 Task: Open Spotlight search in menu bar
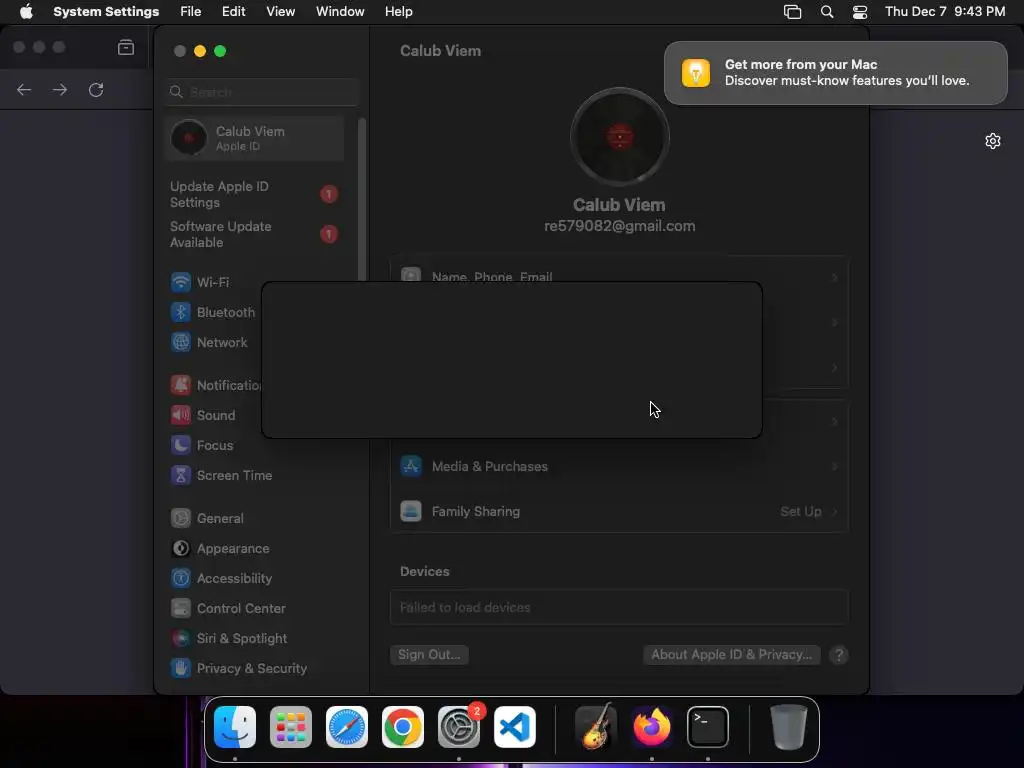[x=827, y=12]
